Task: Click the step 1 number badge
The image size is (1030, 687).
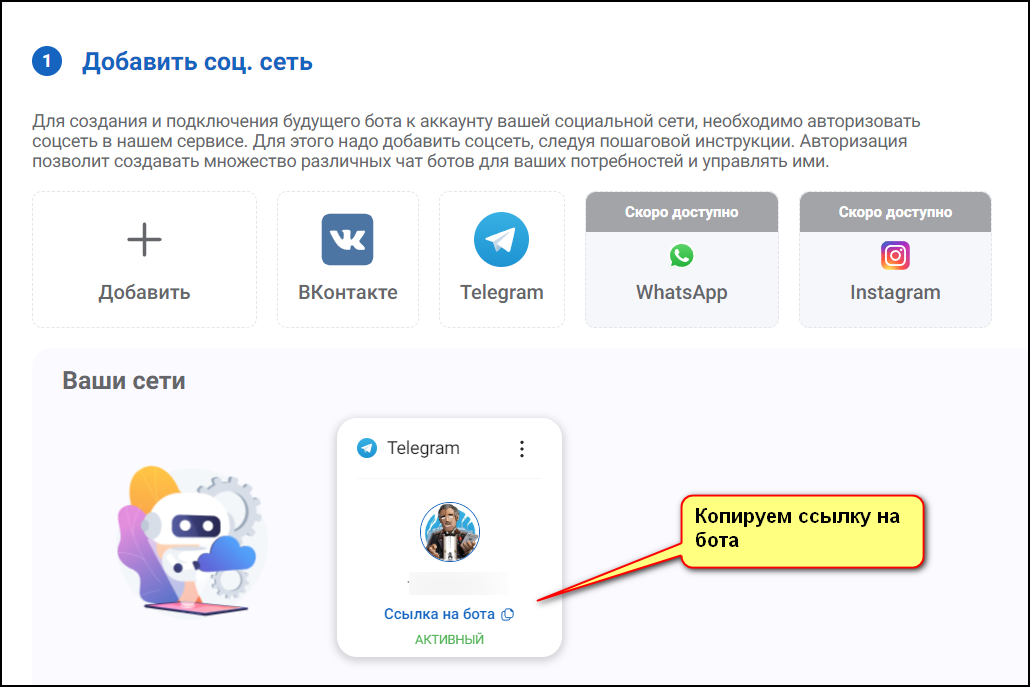Action: click(x=47, y=62)
